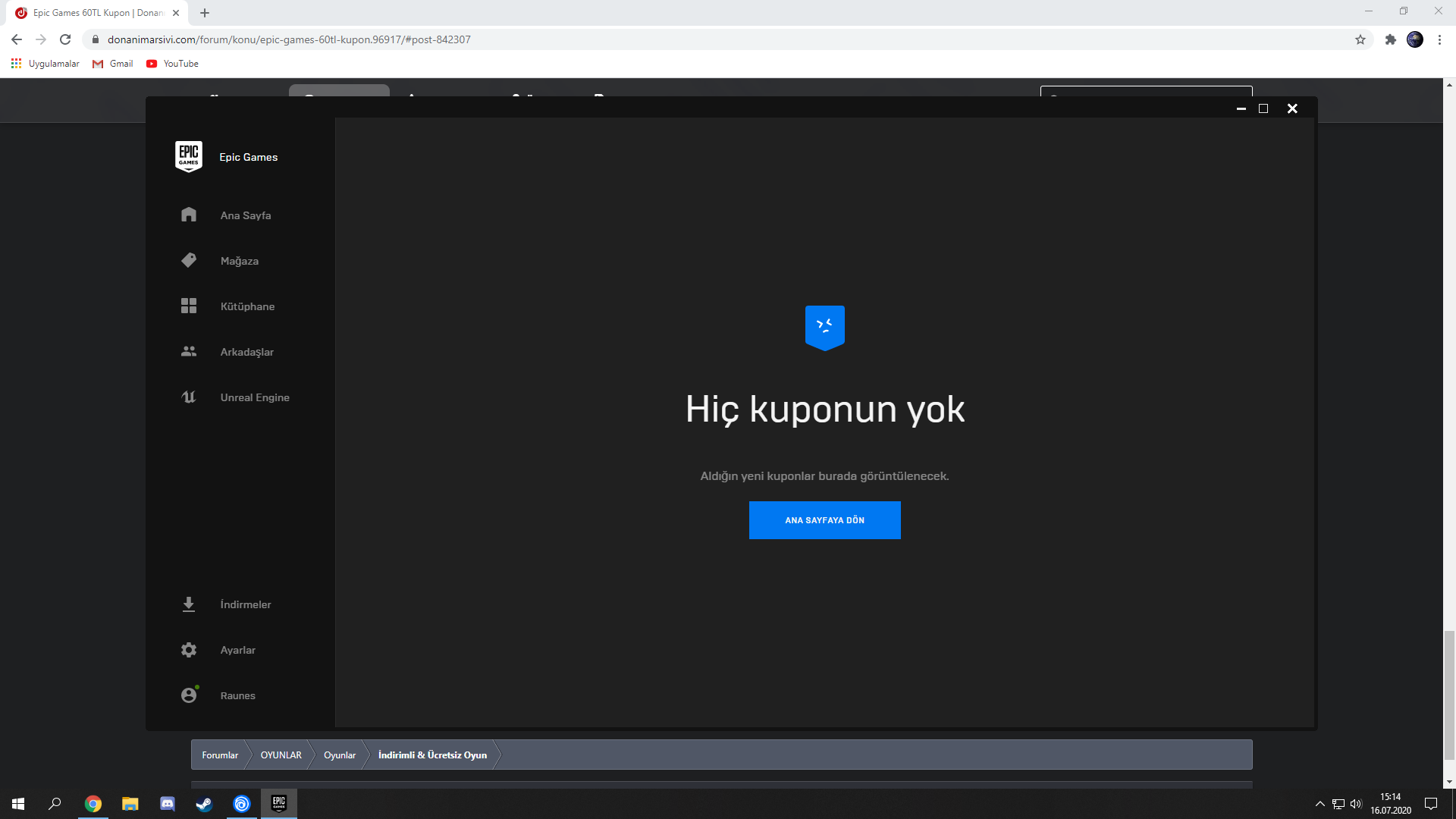The image size is (1456, 819).
Task: Open the Arkadaşlar friends icon
Action: [189, 351]
